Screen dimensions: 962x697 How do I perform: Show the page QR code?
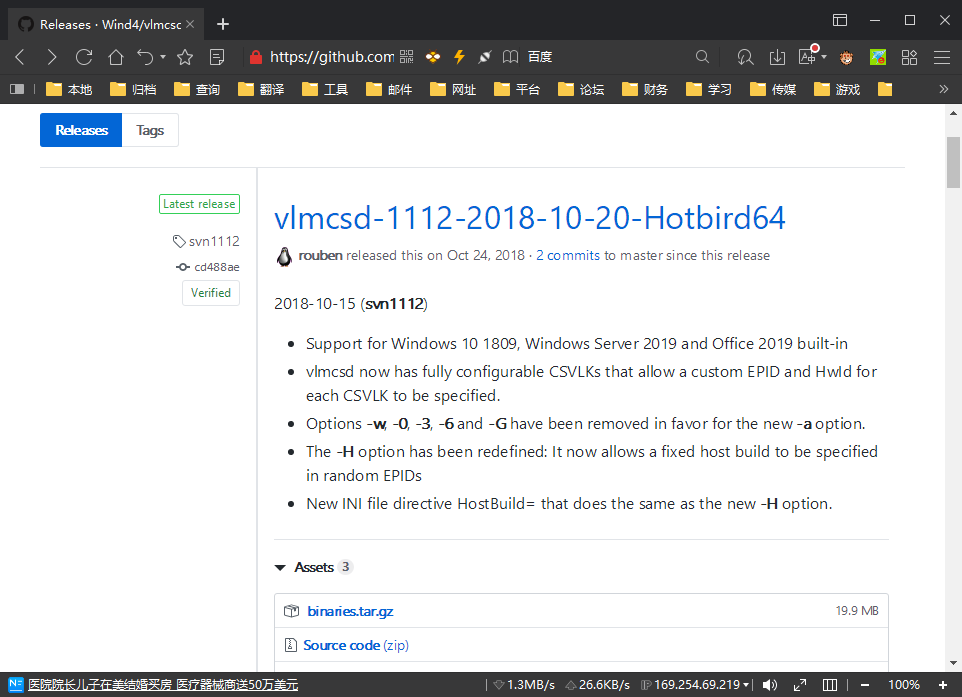pos(406,57)
